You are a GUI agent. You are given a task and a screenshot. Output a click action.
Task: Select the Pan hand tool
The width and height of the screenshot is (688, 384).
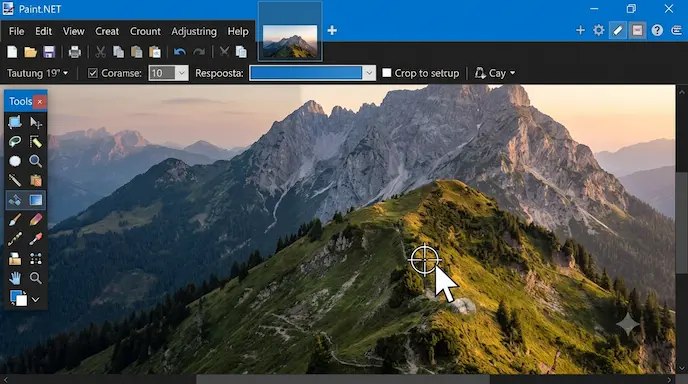click(x=15, y=278)
